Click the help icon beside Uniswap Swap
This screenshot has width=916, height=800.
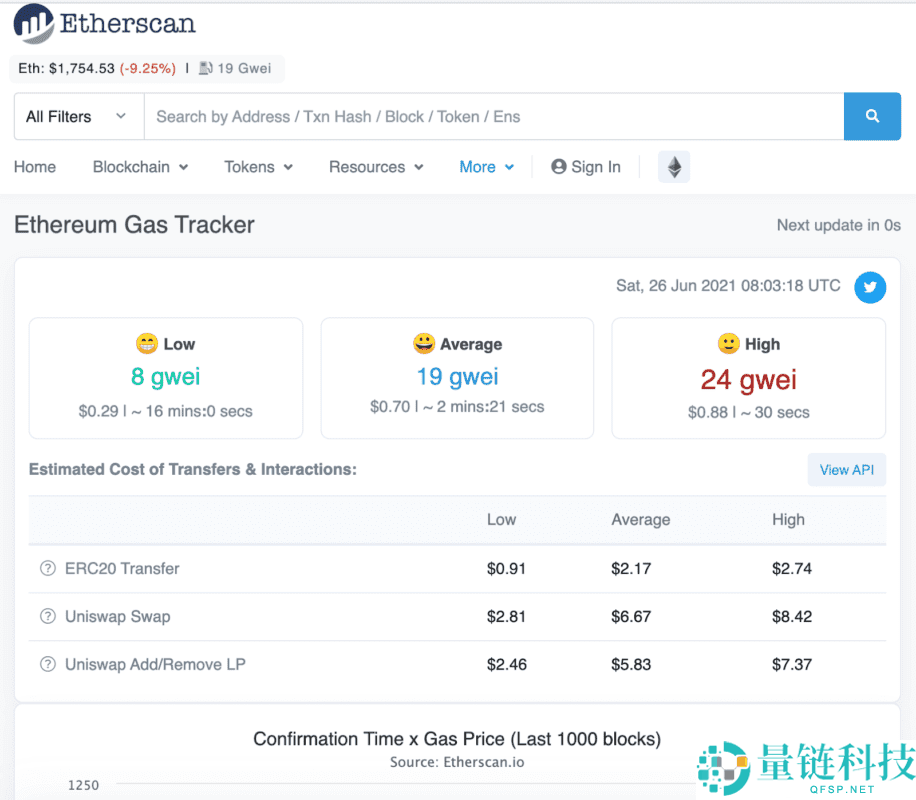[47, 617]
